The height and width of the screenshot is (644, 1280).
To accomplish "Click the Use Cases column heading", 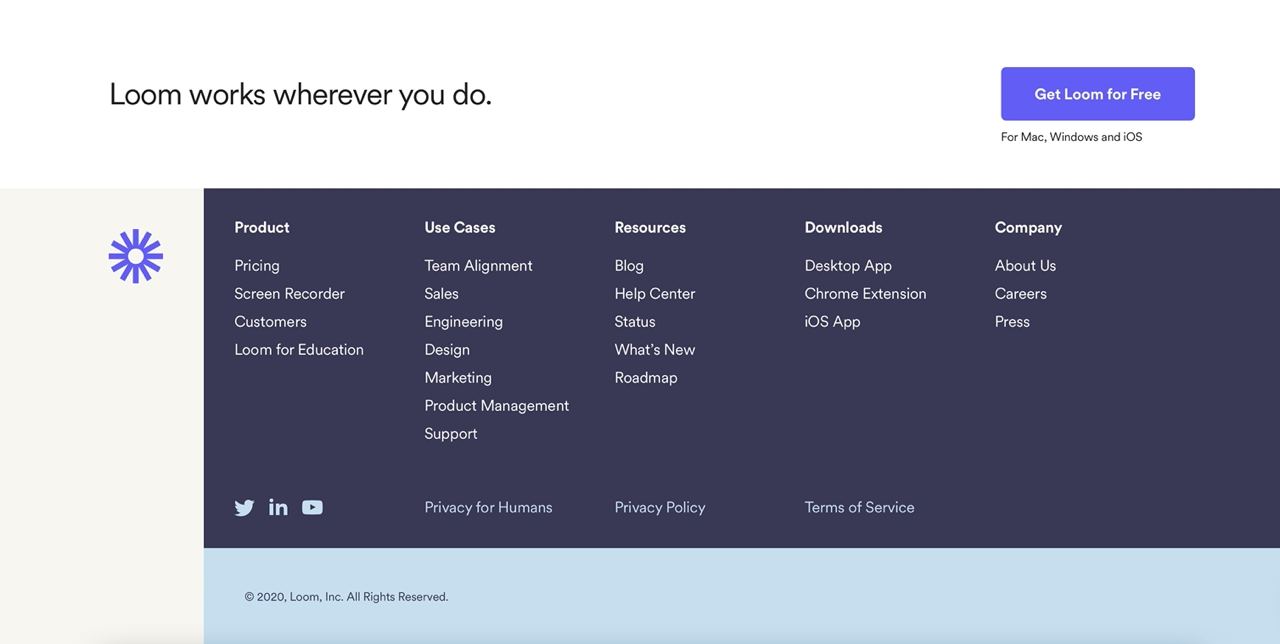I will pos(460,227).
